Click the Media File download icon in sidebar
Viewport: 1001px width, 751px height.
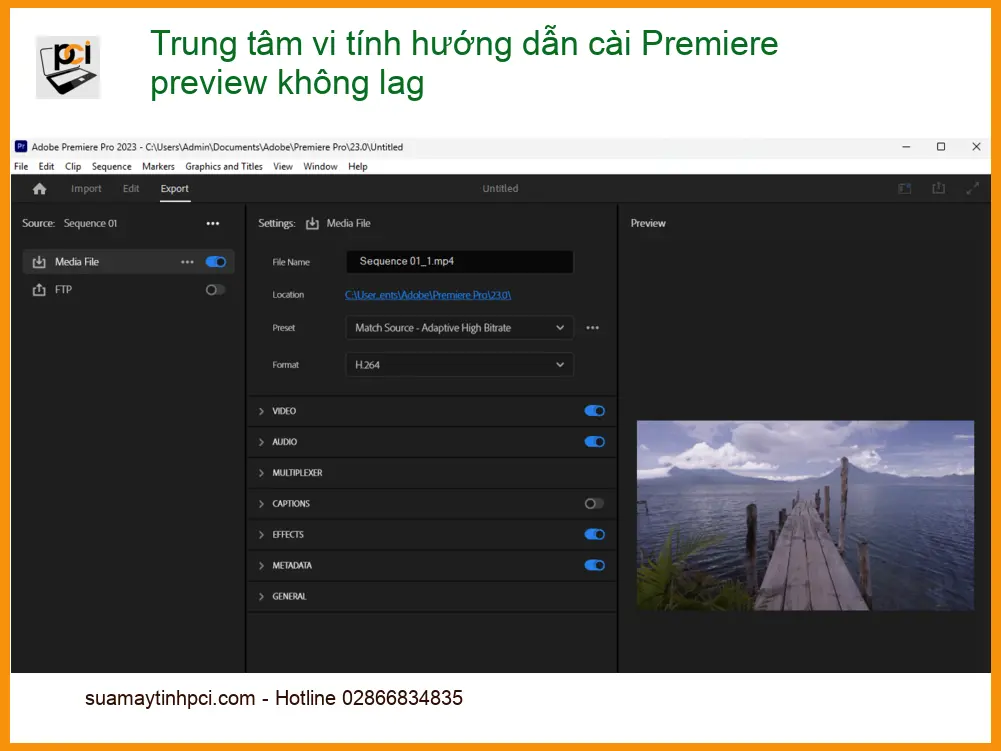point(39,262)
